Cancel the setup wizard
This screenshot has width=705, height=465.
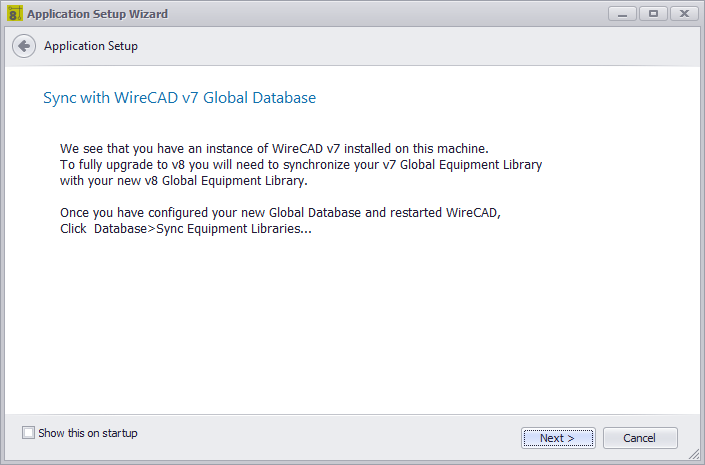pos(640,438)
